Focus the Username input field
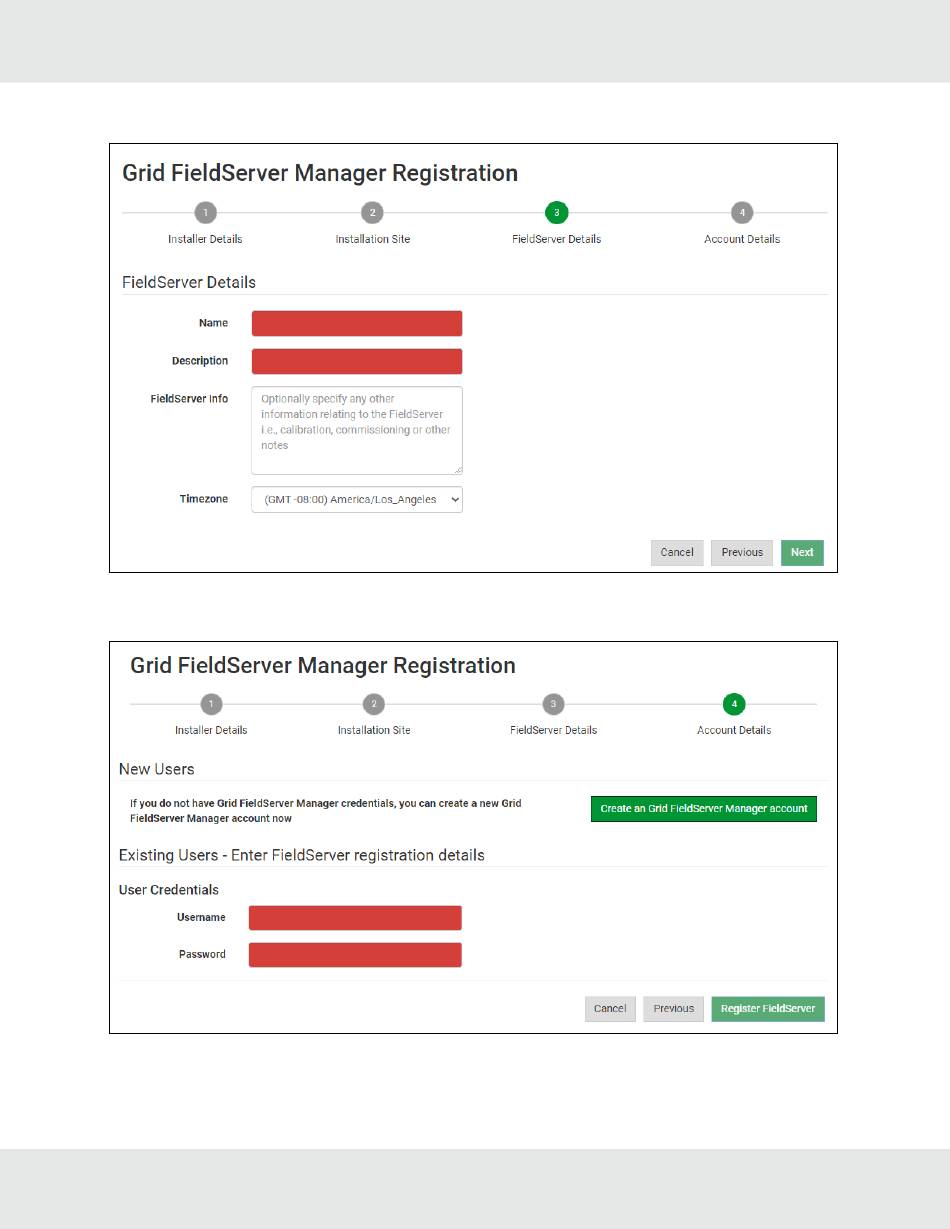 point(355,918)
